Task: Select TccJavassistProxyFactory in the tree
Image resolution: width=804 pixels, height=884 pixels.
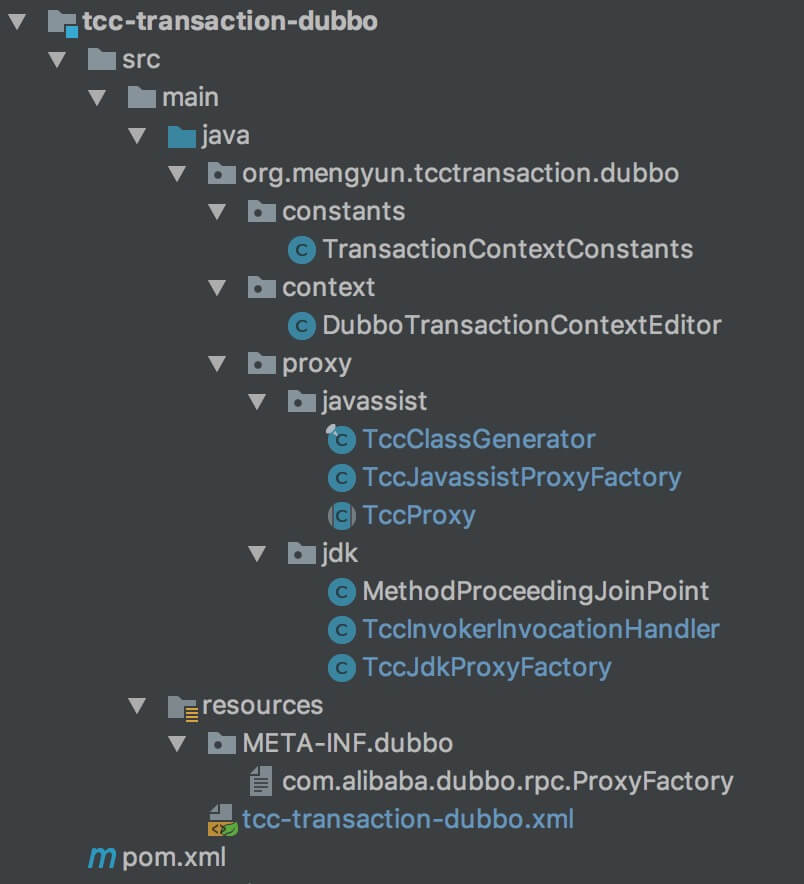Action: [522, 478]
